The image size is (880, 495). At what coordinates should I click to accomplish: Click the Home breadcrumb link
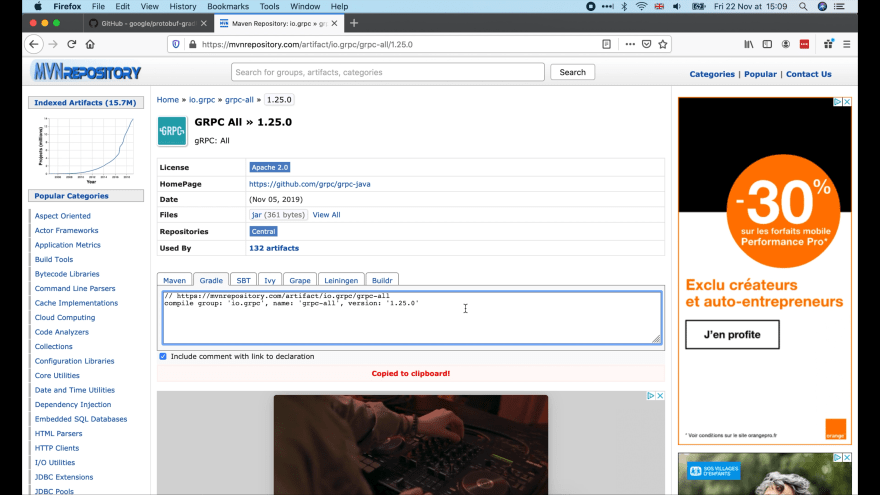coord(167,100)
